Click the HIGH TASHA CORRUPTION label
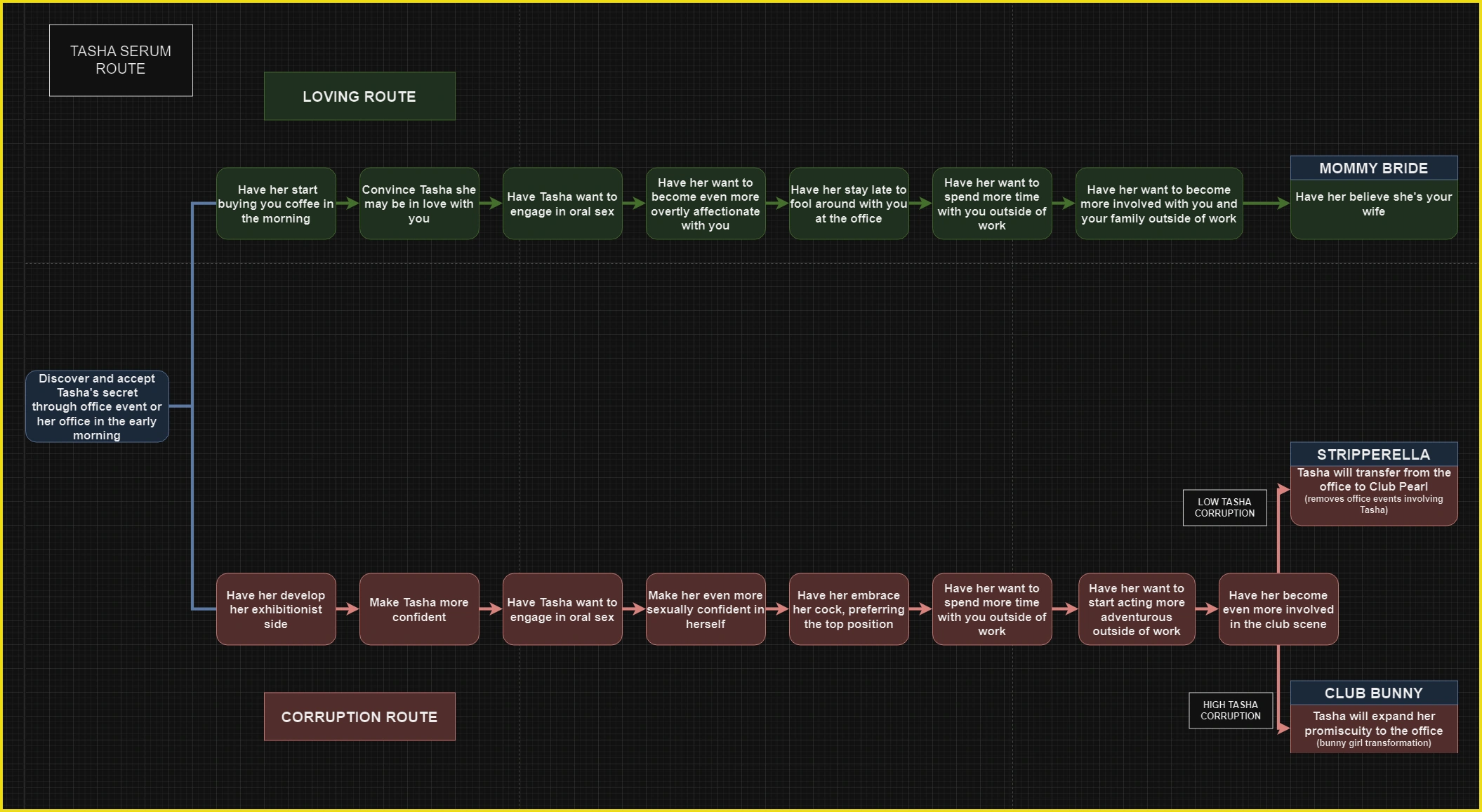The height and width of the screenshot is (812, 1482). (x=1230, y=710)
